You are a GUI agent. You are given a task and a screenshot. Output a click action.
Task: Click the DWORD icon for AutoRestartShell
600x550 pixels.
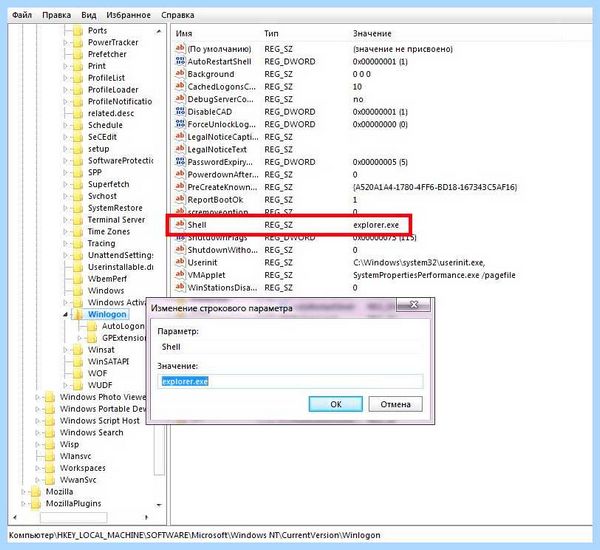pos(180,61)
